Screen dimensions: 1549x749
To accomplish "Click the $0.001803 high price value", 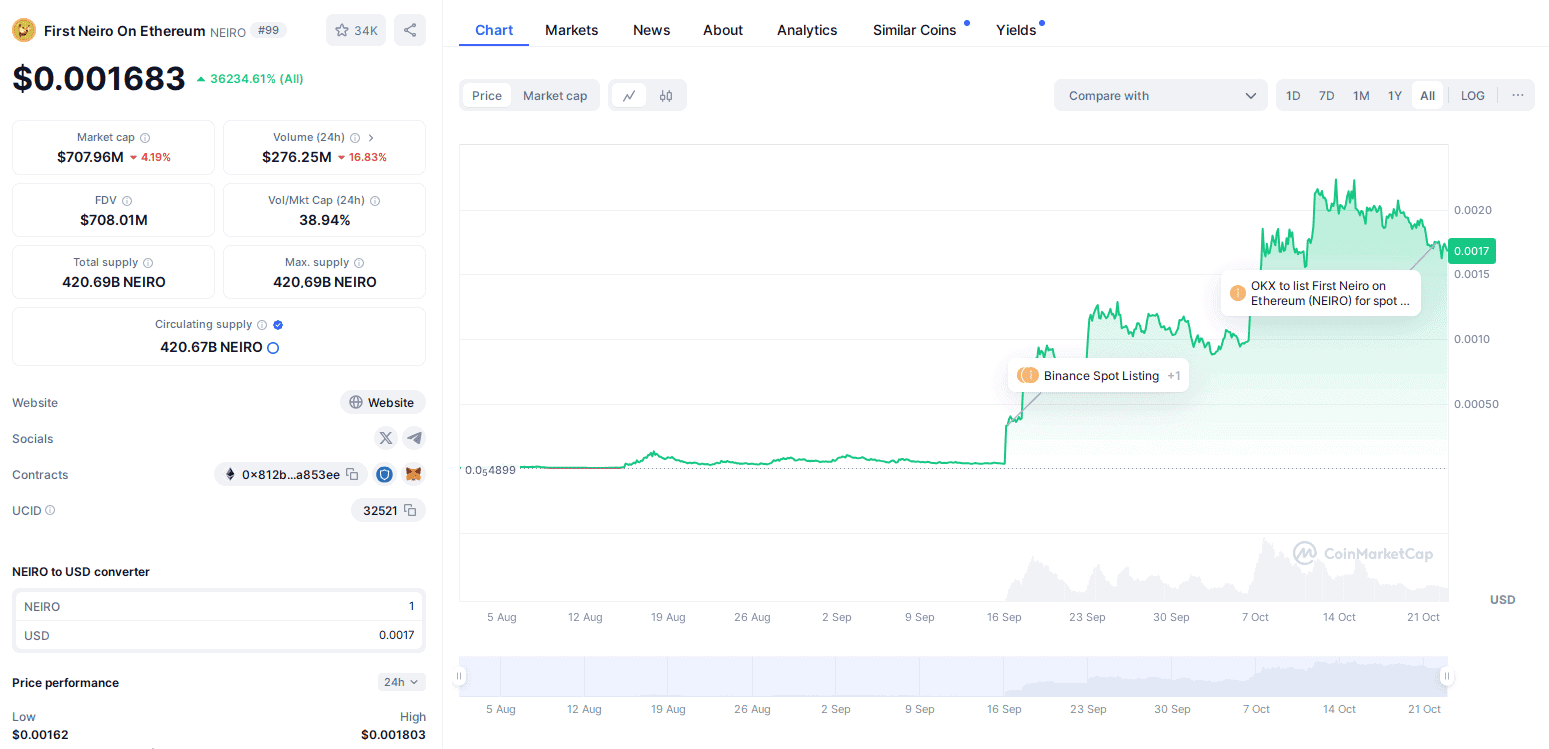I will (393, 735).
